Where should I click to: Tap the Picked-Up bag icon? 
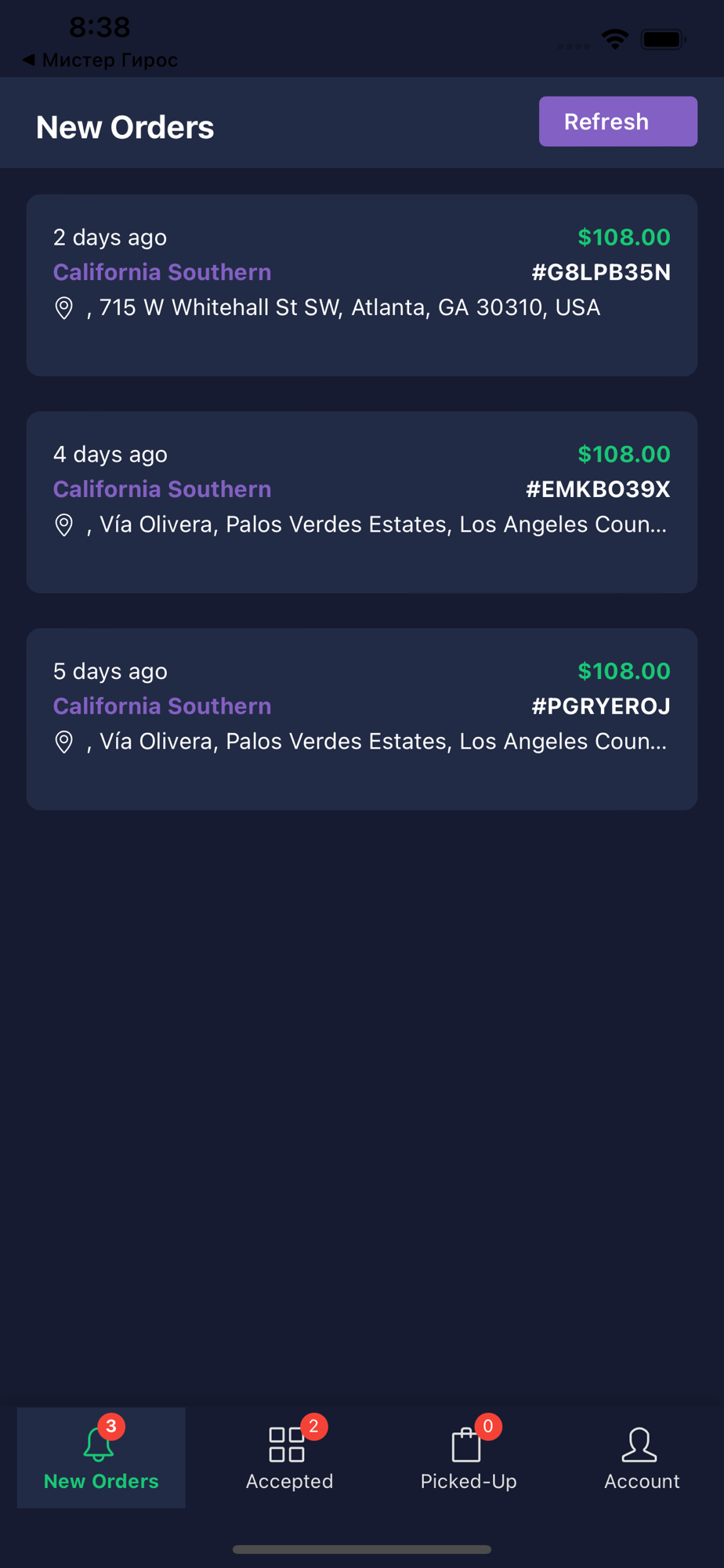(466, 1444)
